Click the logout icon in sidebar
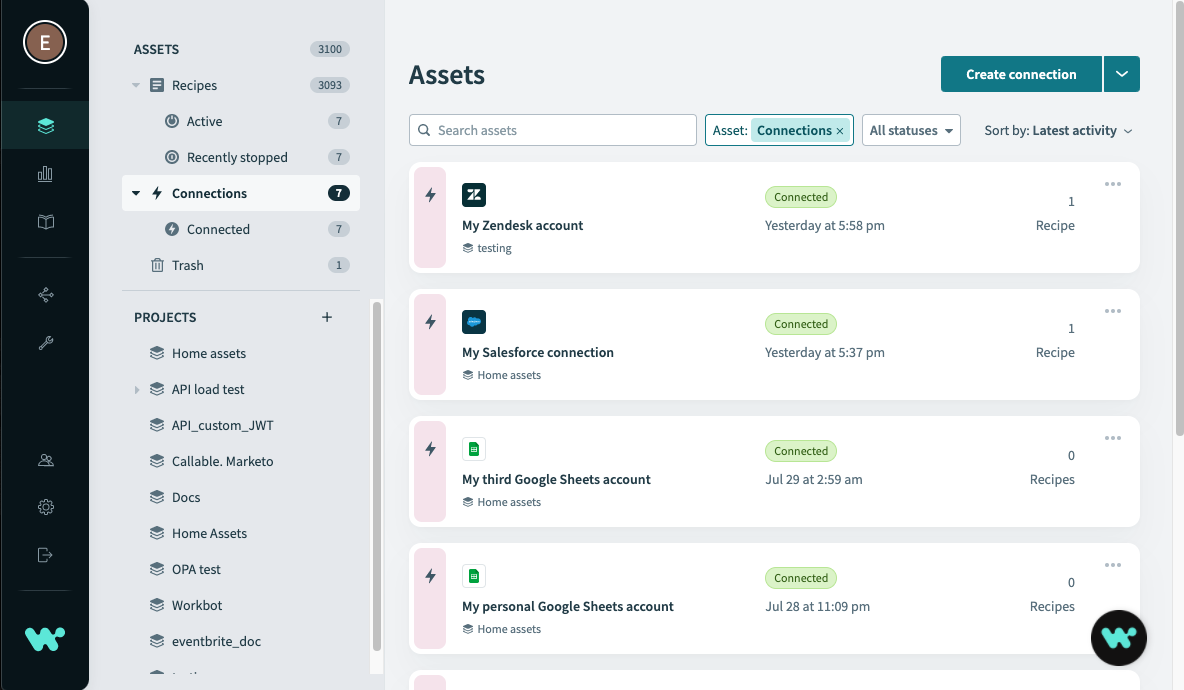1184x690 pixels. tap(45, 555)
